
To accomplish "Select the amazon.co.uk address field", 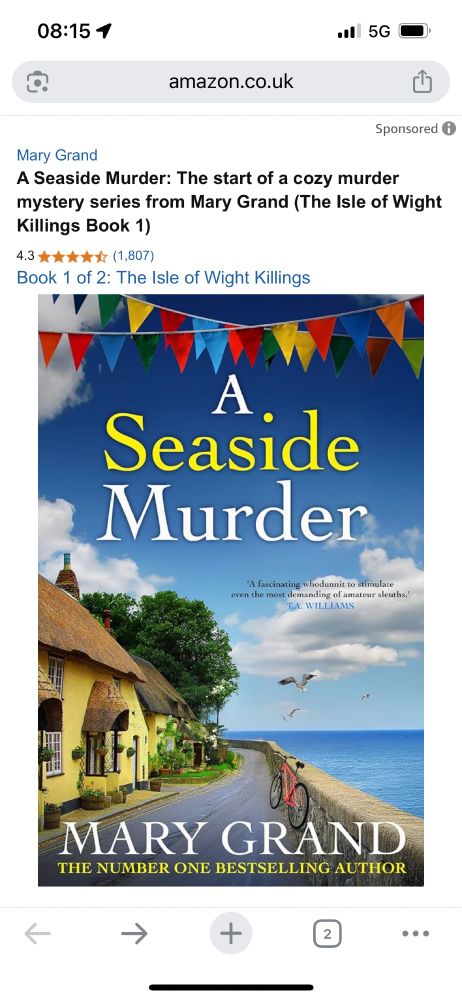I will pyautogui.click(x=231, y=82).
